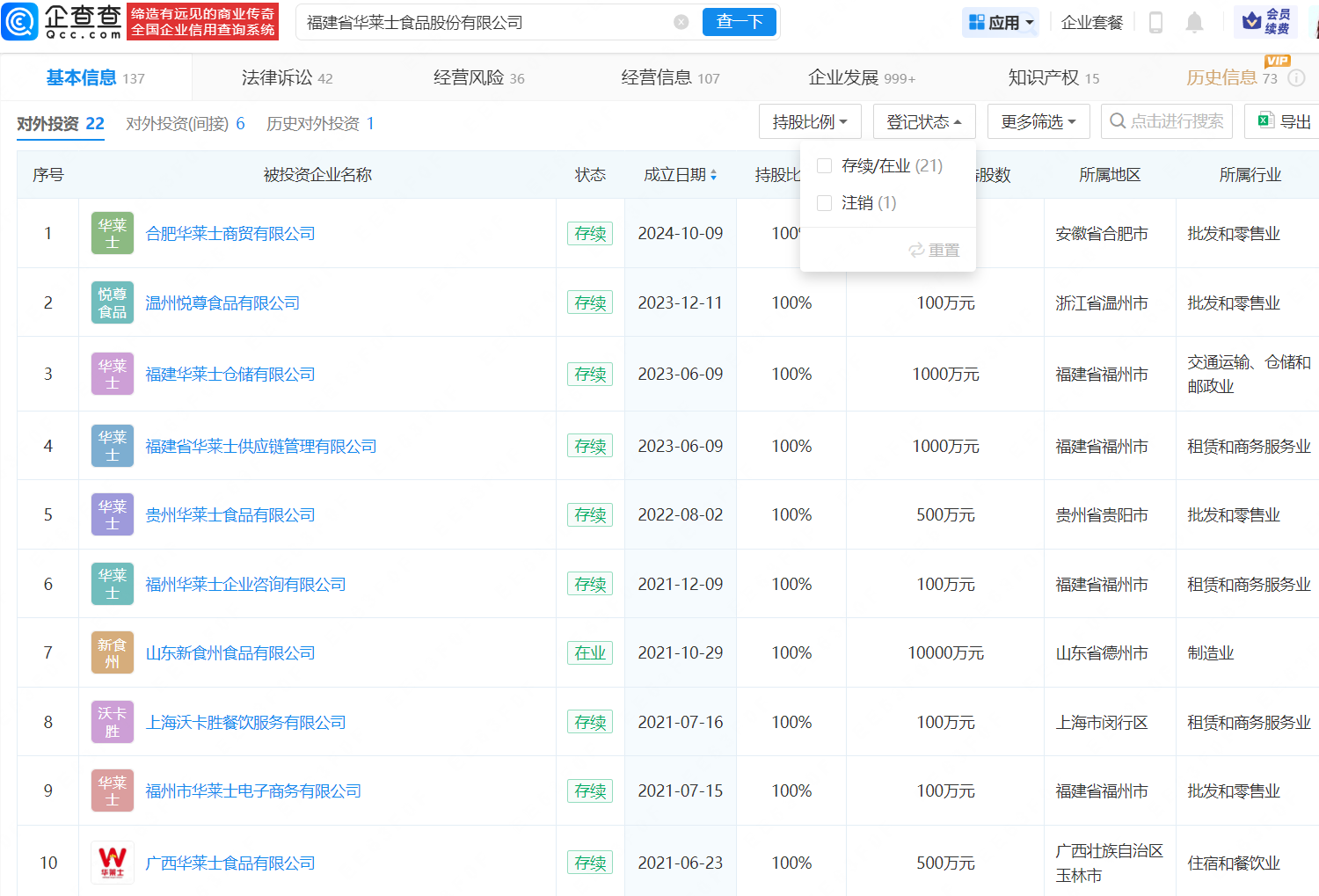The width and height of the screenshot is (1319, 896).
Task: Click the VIP membership renewal crown icon
Action: click(1252, 22)
